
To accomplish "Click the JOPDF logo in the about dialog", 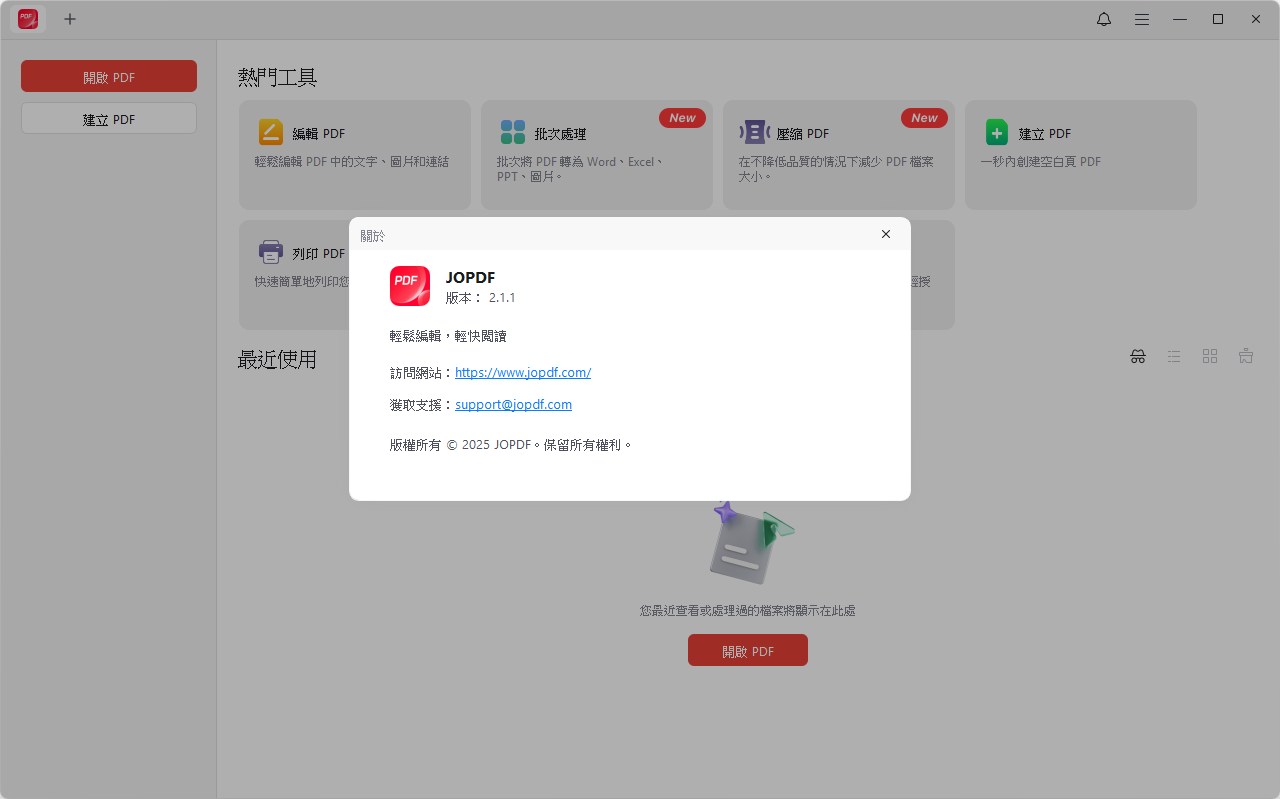I will point(410,286).
